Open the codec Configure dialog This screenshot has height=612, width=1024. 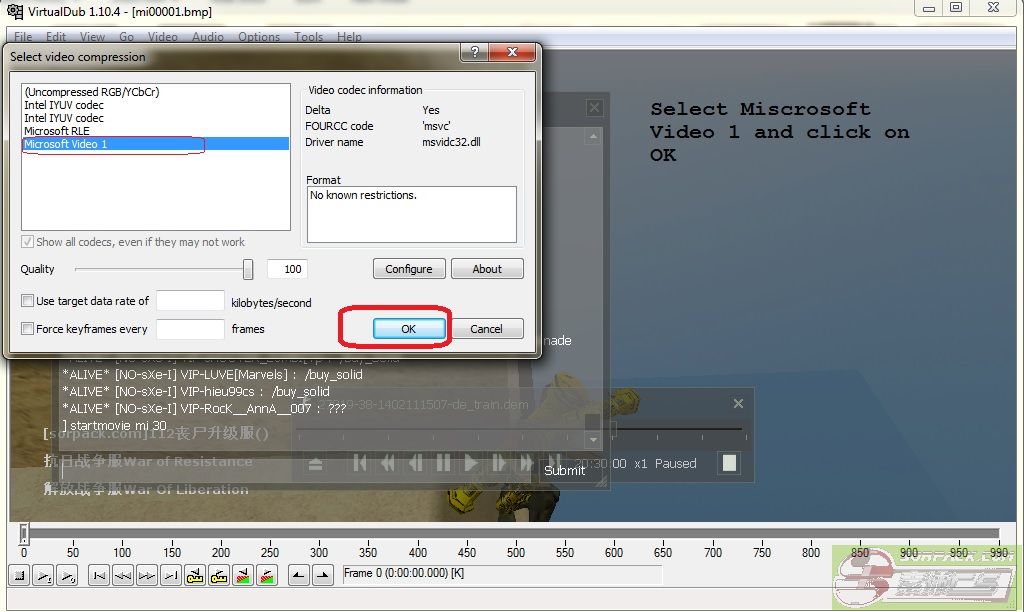tap(409, 269)
